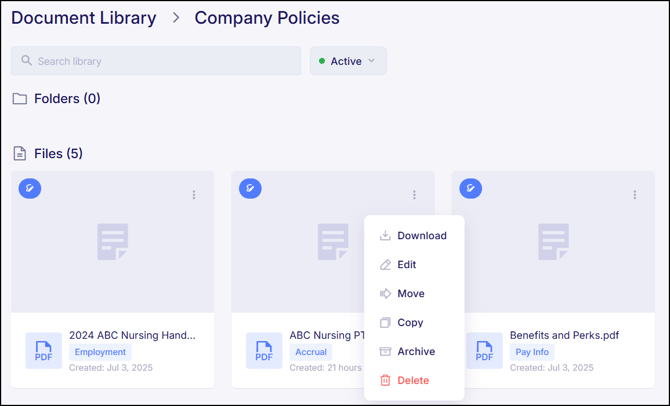This screenshot has height=406, width=670.
Task: Open preview thumbnail of 2024 ABC Nursing Handbook
Action: [x=112, y=242]
